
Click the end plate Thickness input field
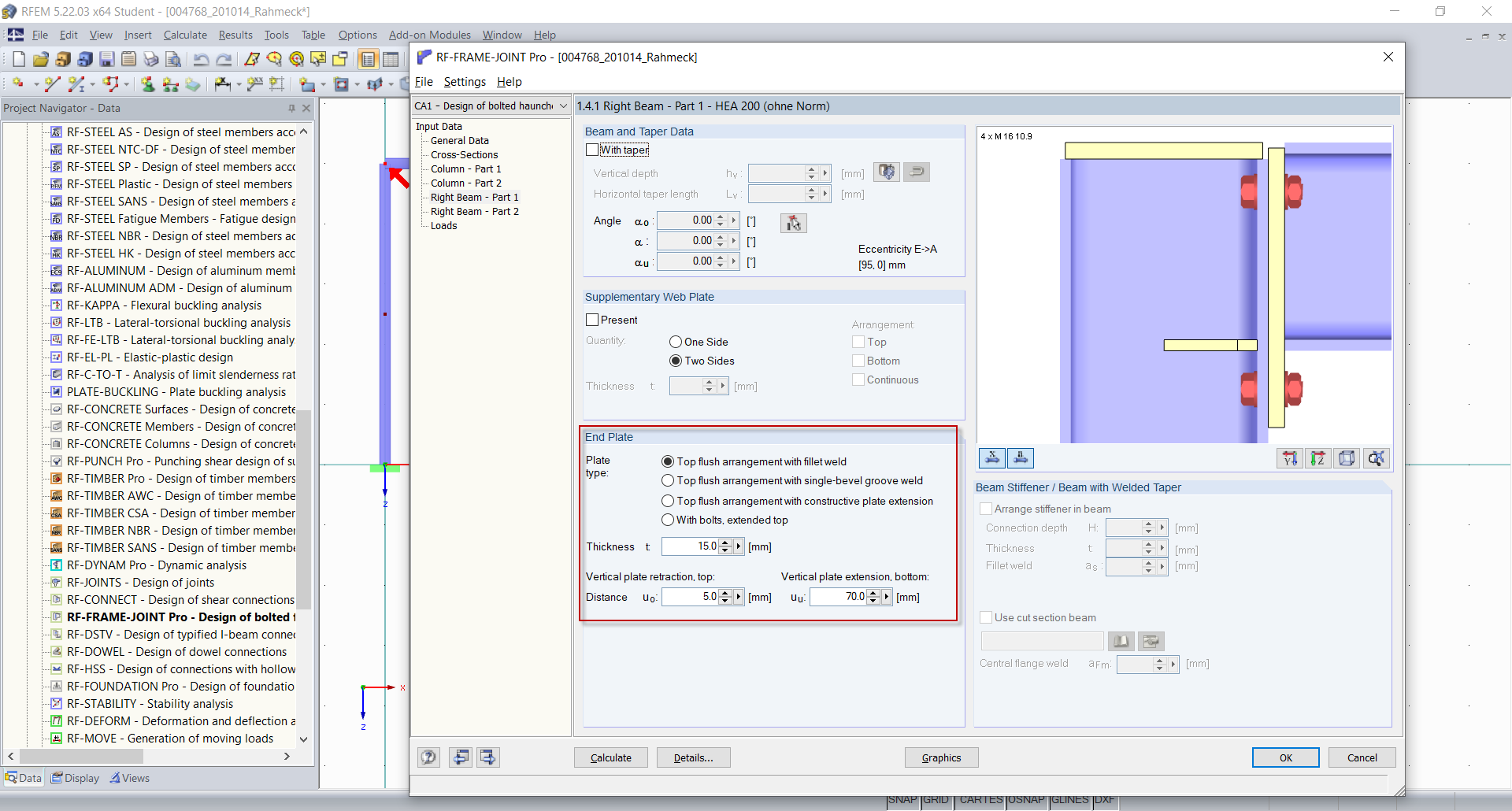(x=691, y=546)
